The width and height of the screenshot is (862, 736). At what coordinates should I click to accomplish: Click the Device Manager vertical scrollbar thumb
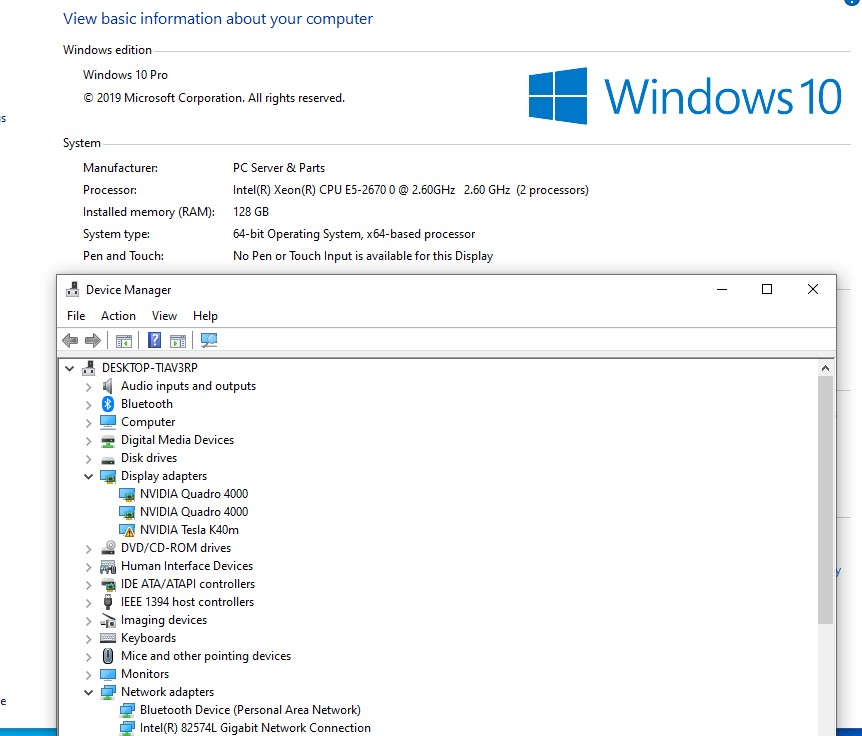825,500
